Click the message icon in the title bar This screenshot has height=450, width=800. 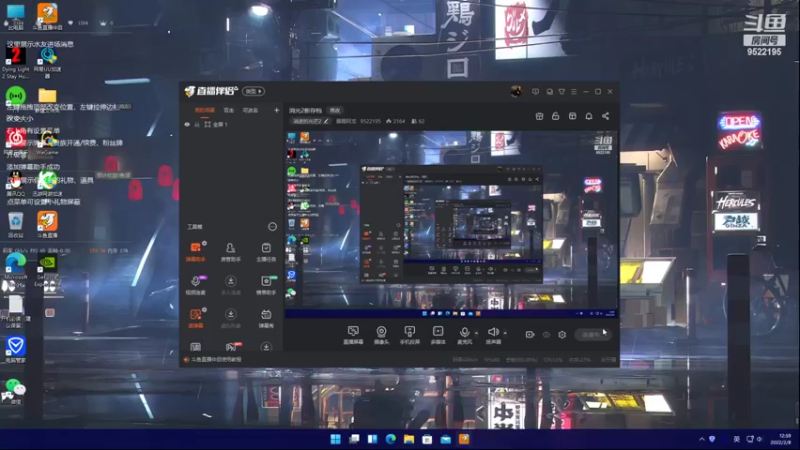click(x=535, y=92)
